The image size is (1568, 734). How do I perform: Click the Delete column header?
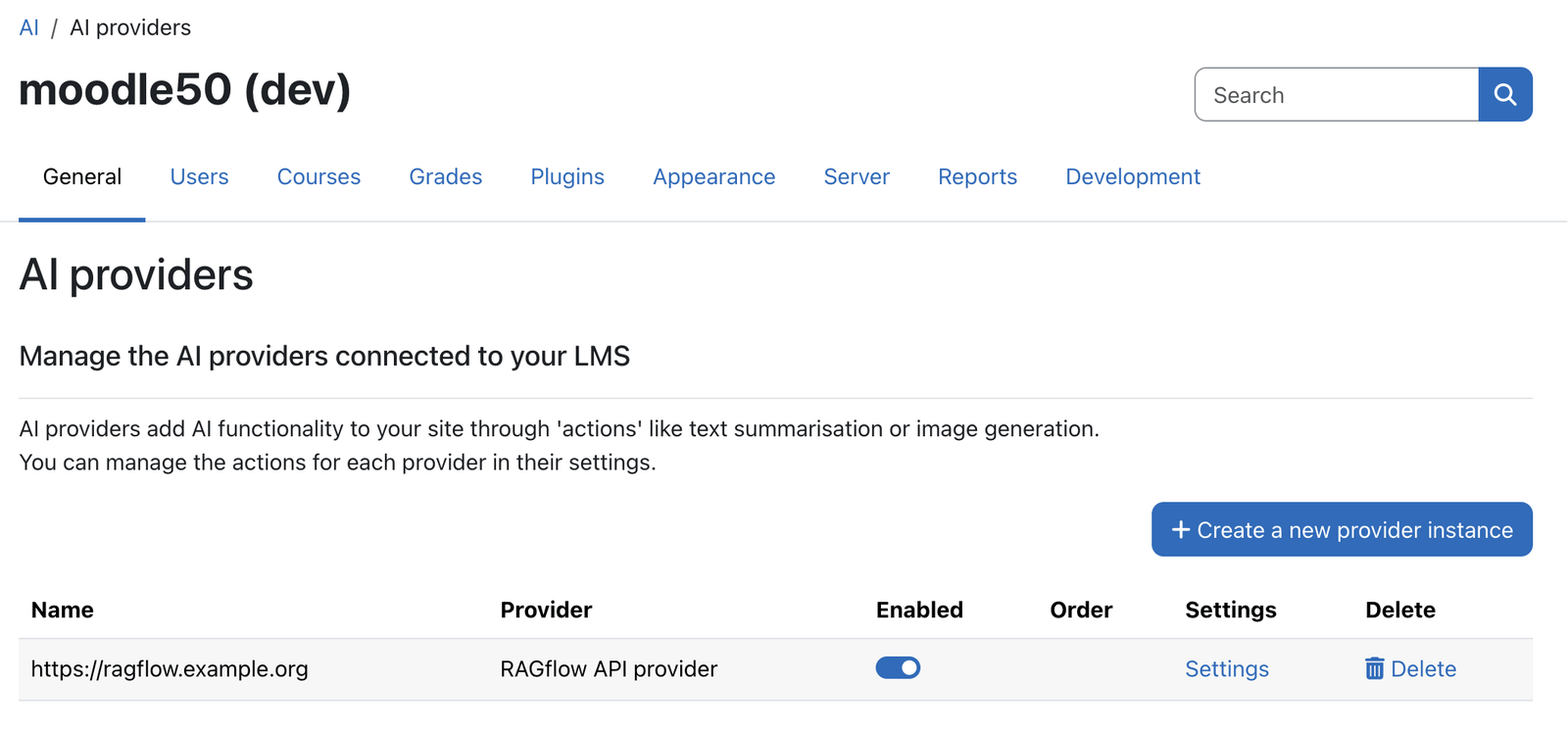coord(1400,610)
